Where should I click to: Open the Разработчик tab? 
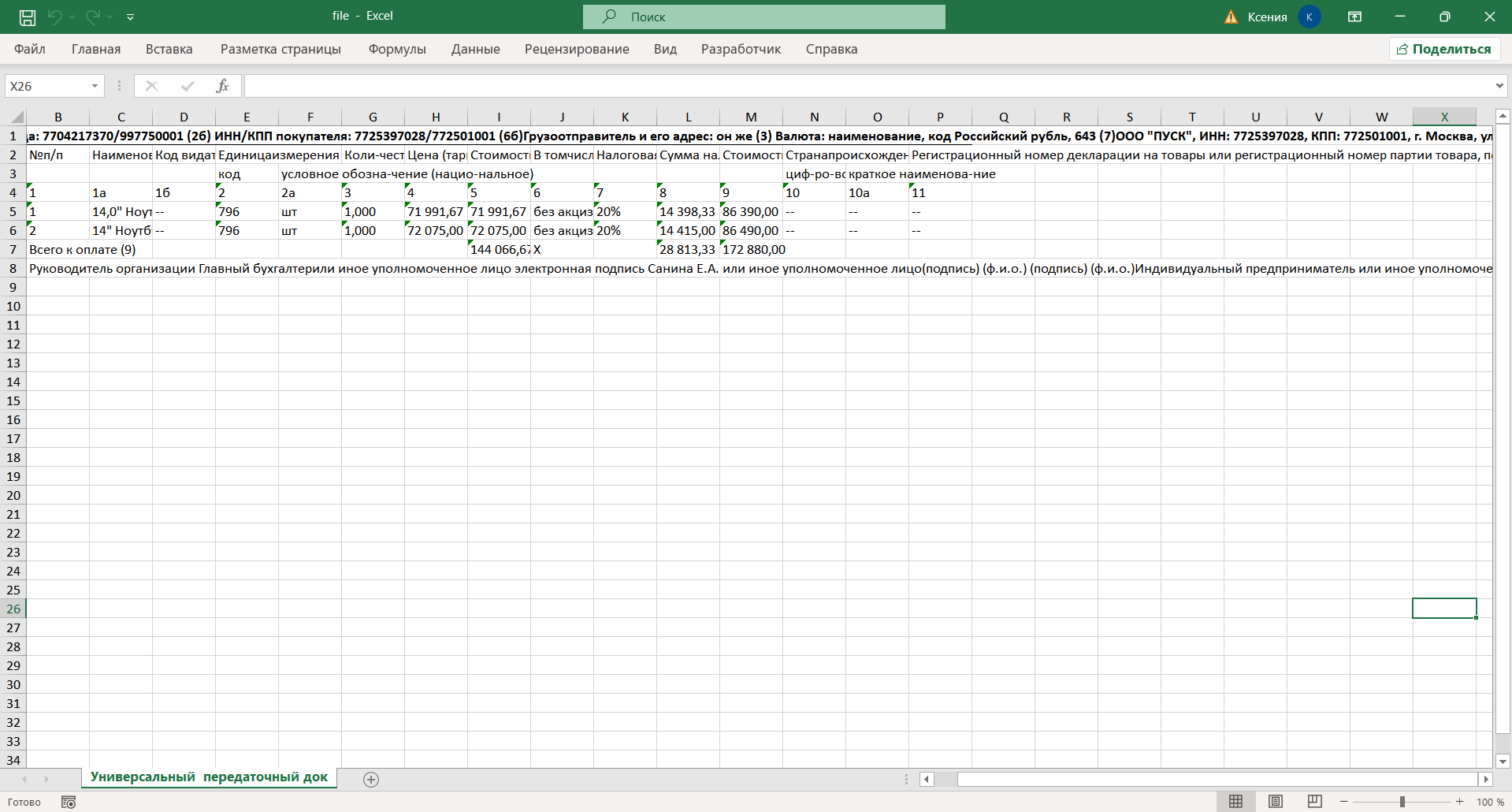click(741, 49)
